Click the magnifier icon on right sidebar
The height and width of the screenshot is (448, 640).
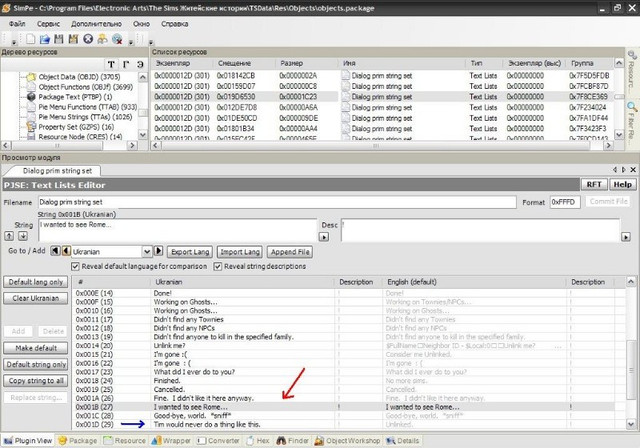(x=632, y=108)
